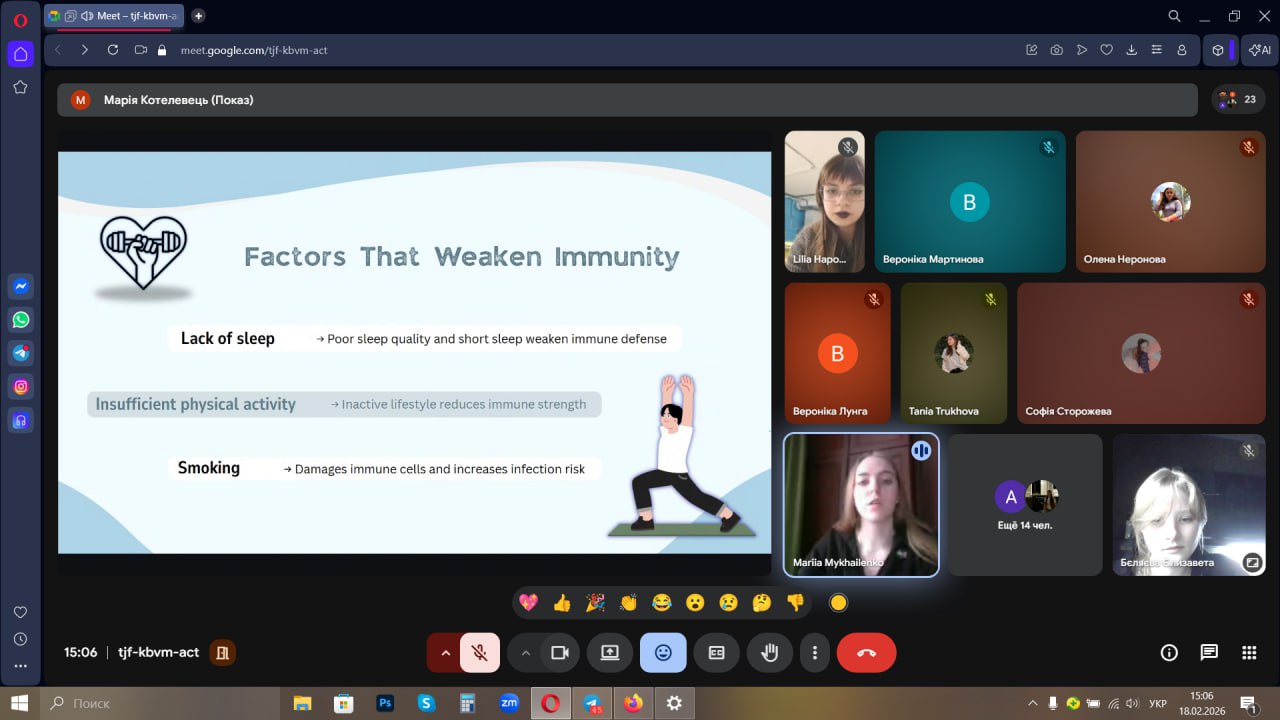Expand audio settings arrow beside microphone
Viewport: 1280px width, 720px height.
tap(444, 653)
